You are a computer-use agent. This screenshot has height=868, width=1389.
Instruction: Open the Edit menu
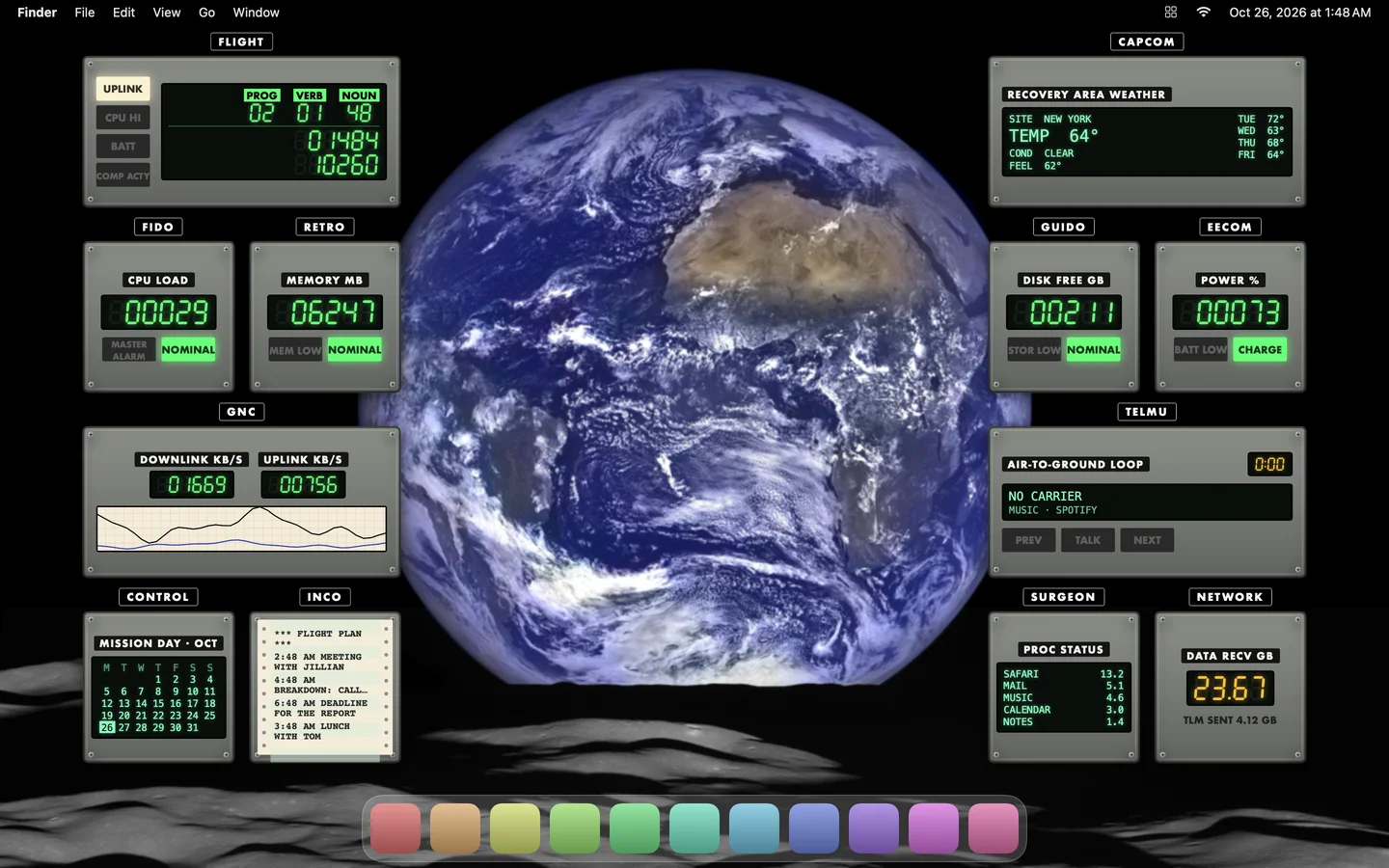tap(123, 13)
